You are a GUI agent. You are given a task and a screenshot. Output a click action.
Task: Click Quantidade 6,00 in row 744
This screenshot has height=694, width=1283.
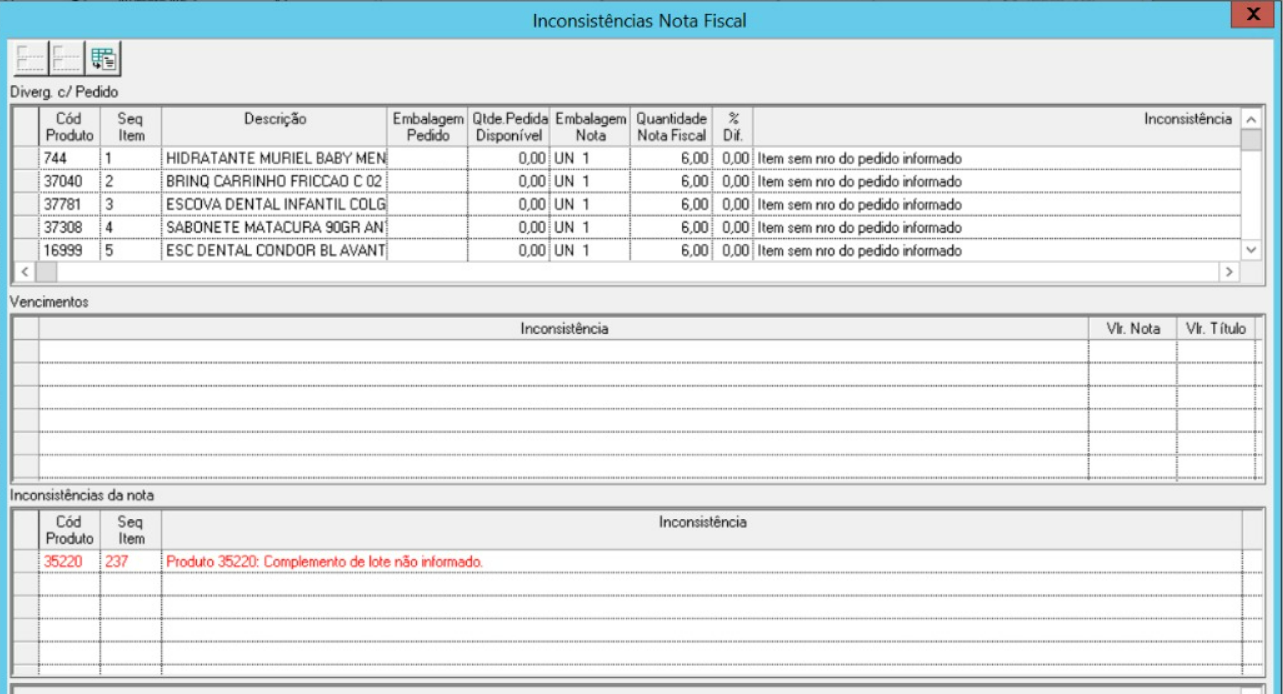[x=671, y=158]
